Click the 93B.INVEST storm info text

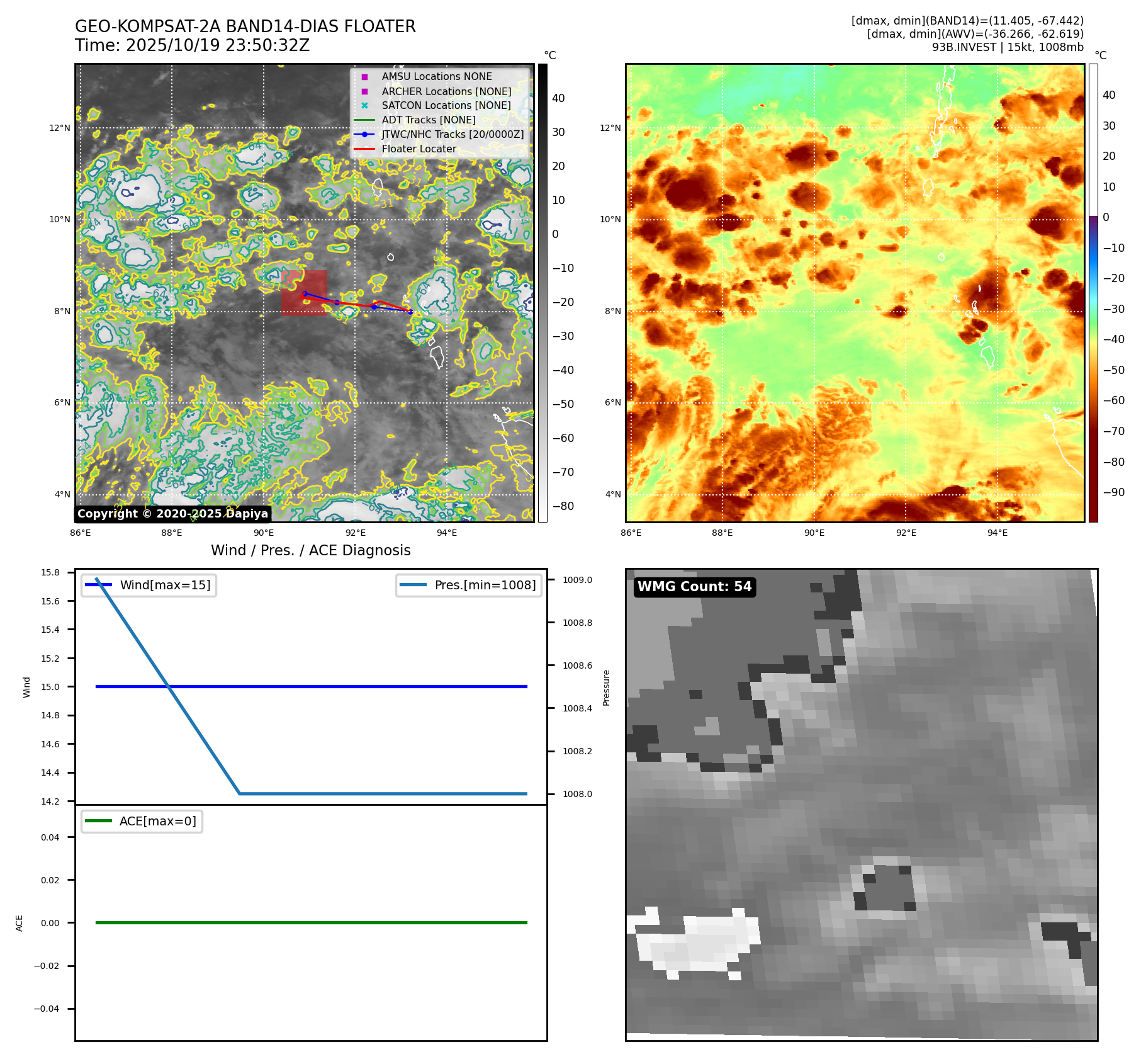pyautogui.click(x=1007, y=47)
